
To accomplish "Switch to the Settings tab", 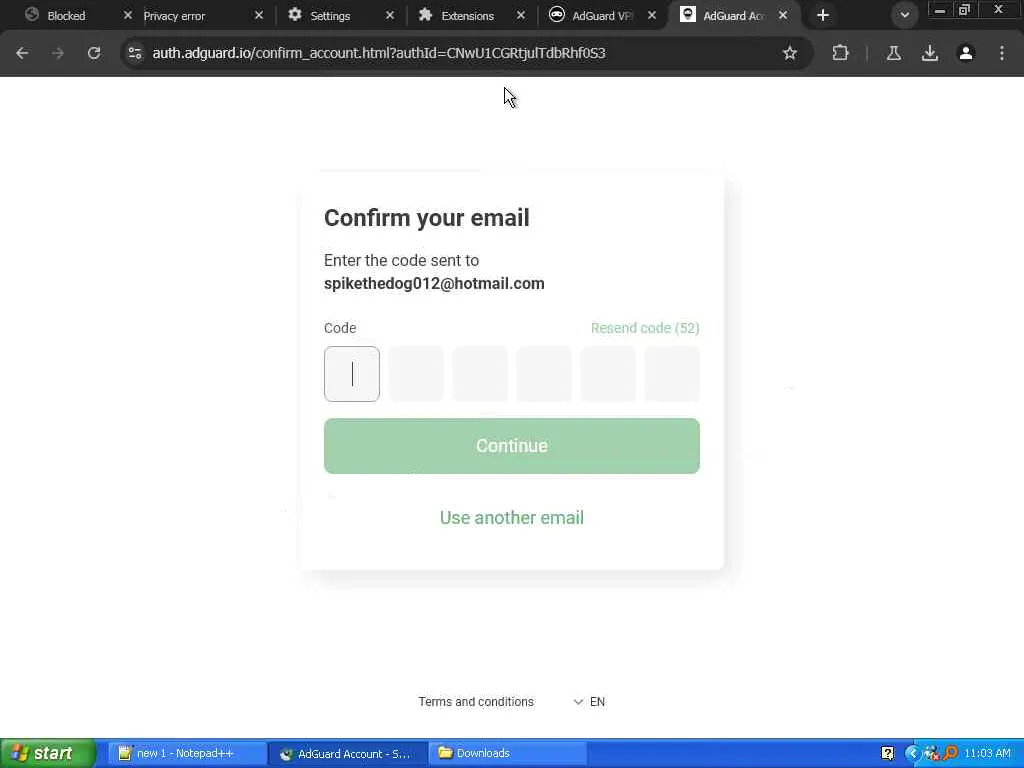I will tap(330, 16).
